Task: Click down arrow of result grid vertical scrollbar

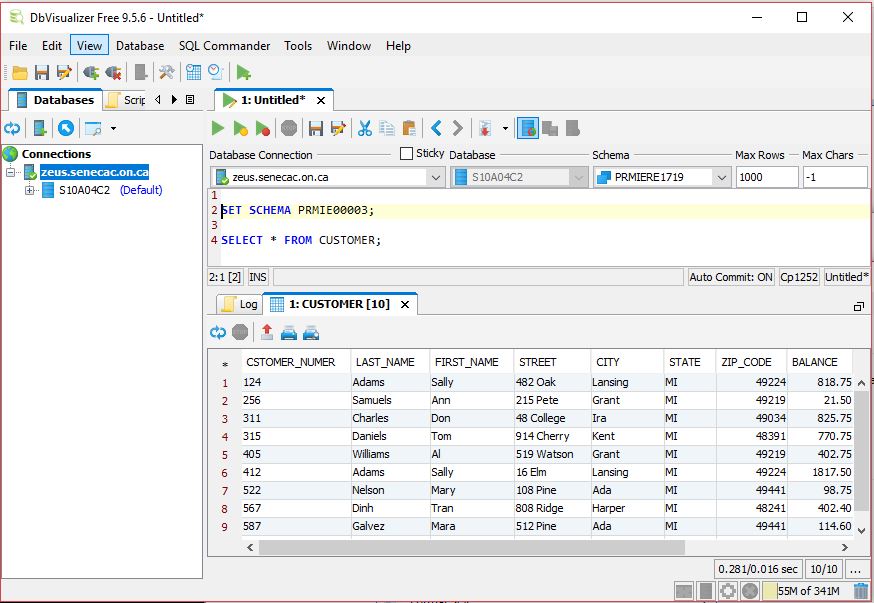Action: (x=861, y=531)
